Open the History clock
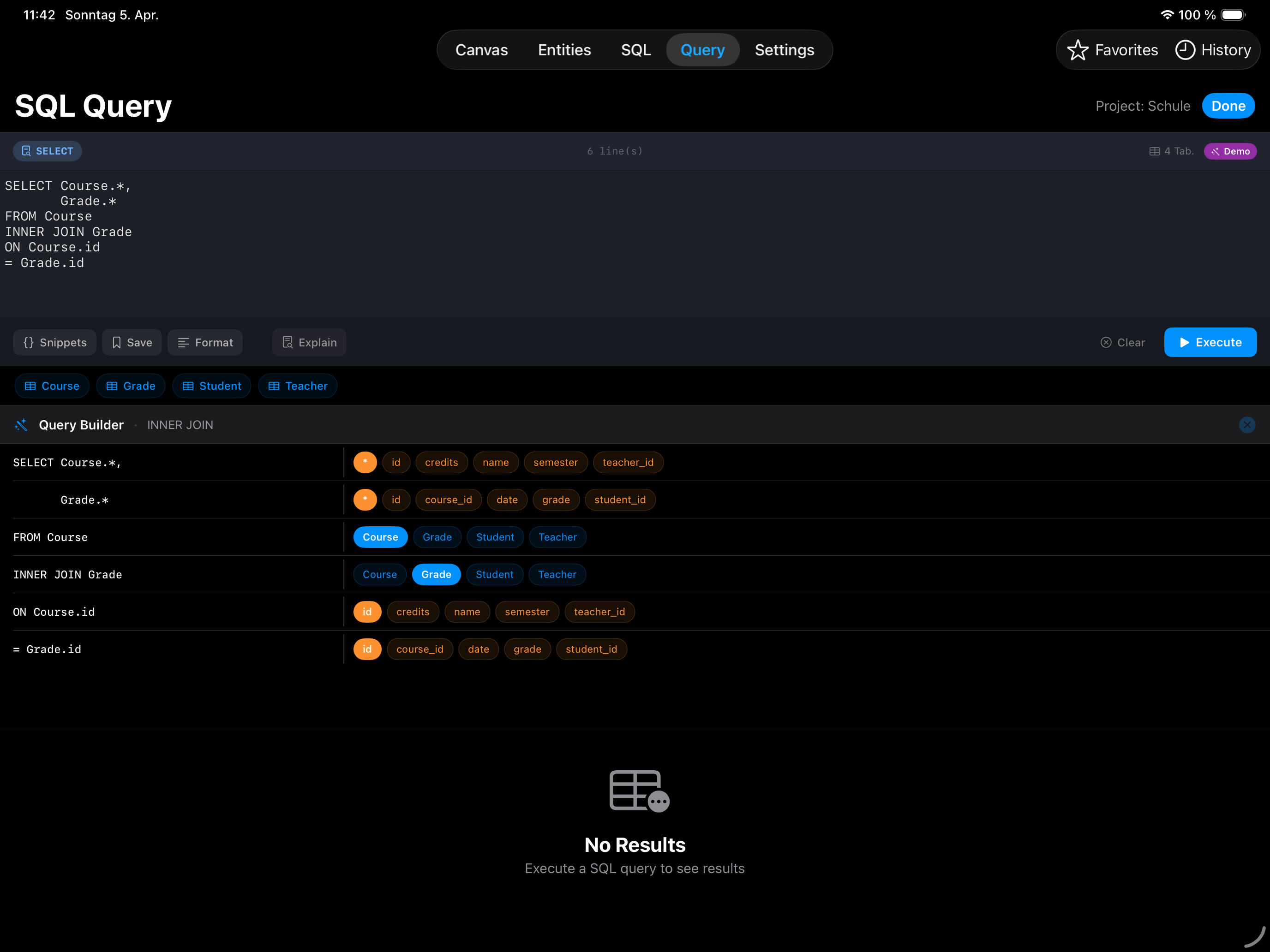Viewport: 1270px width, 952px height. coord(1213,50)
